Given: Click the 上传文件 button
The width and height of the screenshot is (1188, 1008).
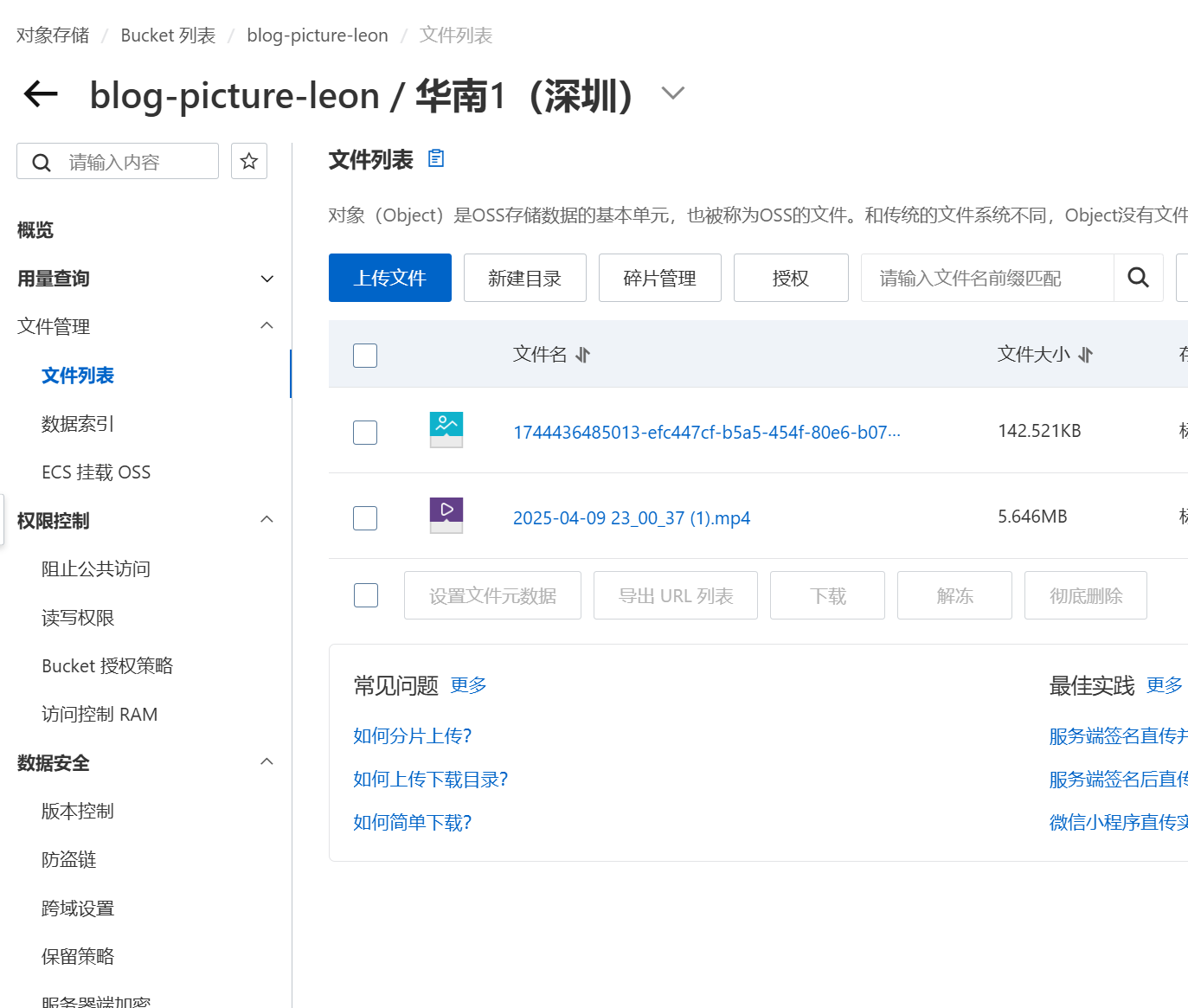Looking at the screenshot, I should [390, 278].
